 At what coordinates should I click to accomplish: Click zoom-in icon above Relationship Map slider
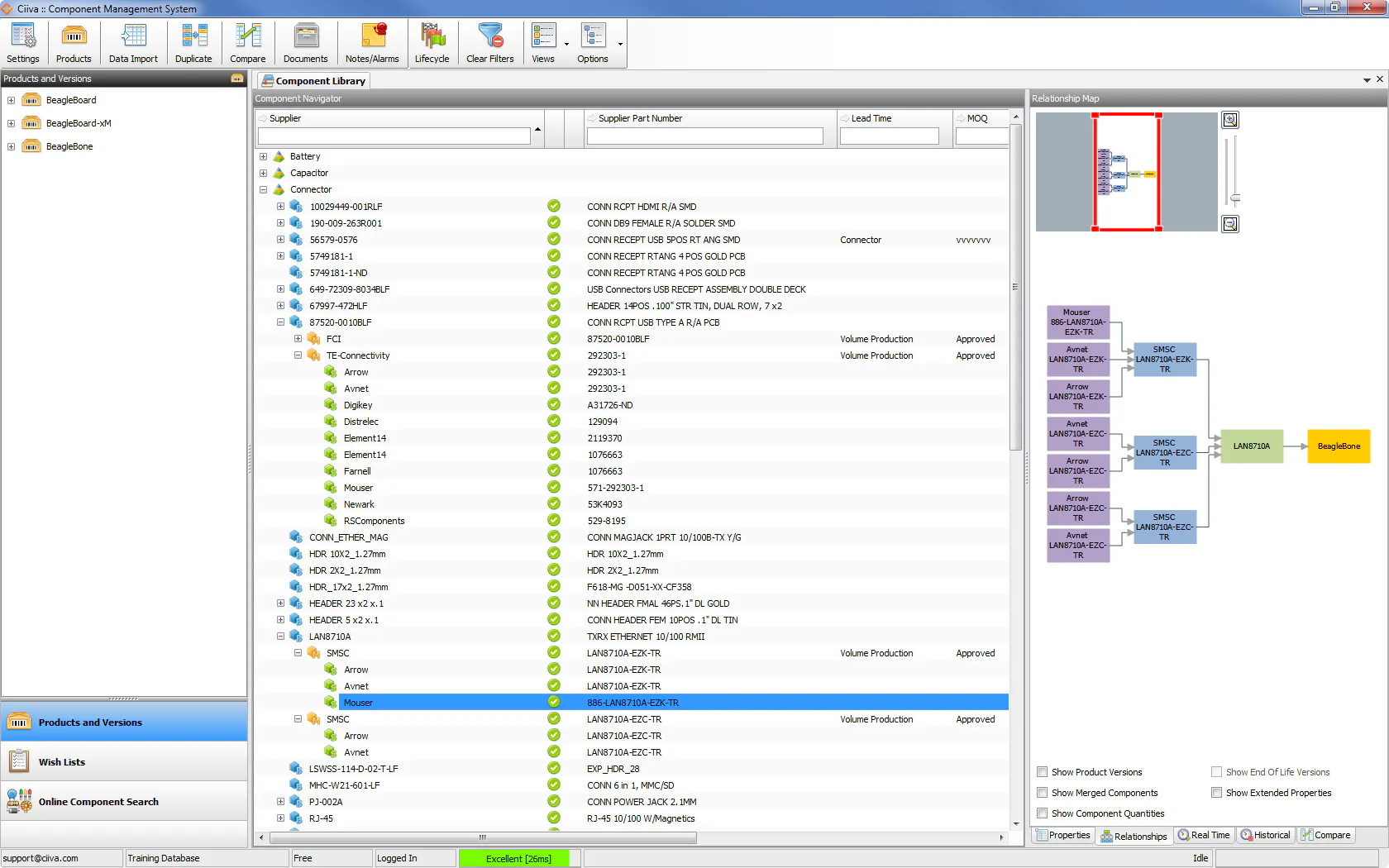point(1230,120)
